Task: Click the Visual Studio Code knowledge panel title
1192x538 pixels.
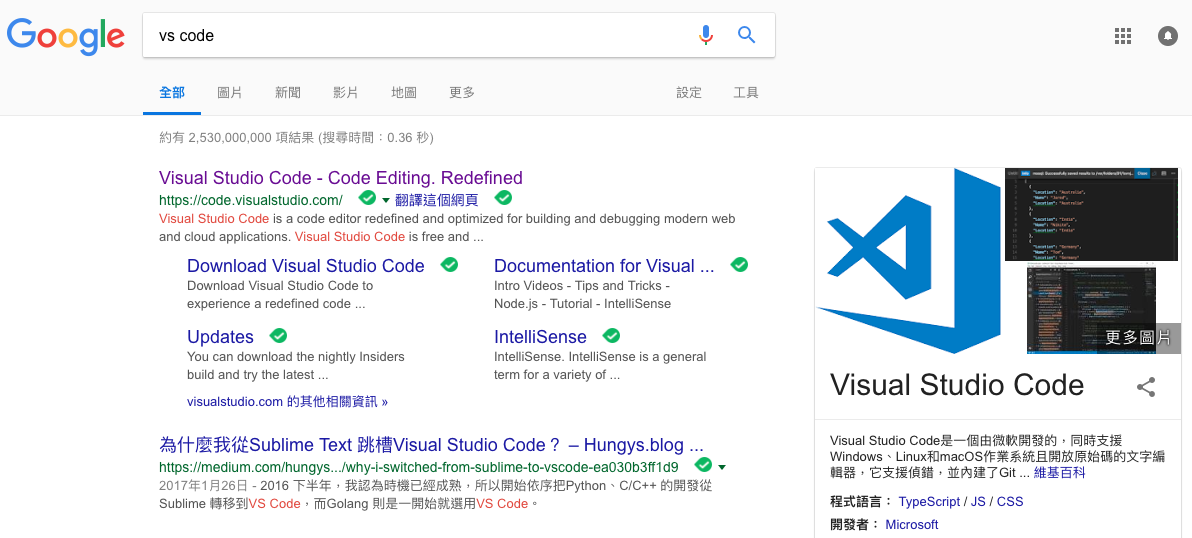Action: point(956,385)
